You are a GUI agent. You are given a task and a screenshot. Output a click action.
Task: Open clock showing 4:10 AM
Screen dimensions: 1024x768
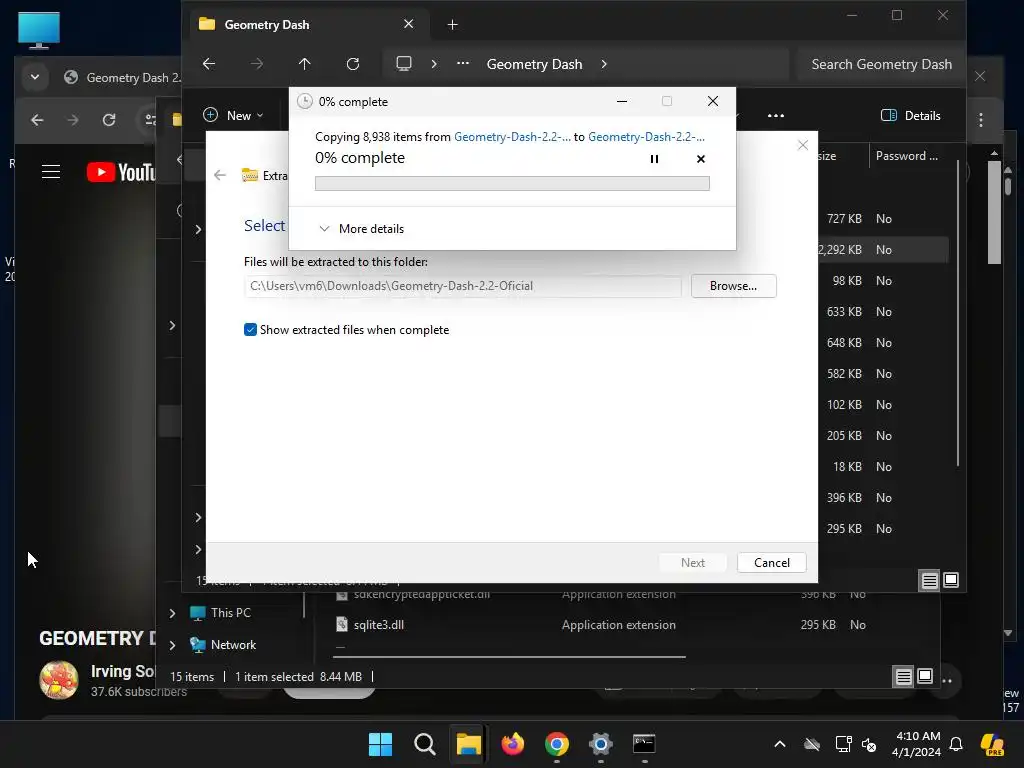[916, 744]
